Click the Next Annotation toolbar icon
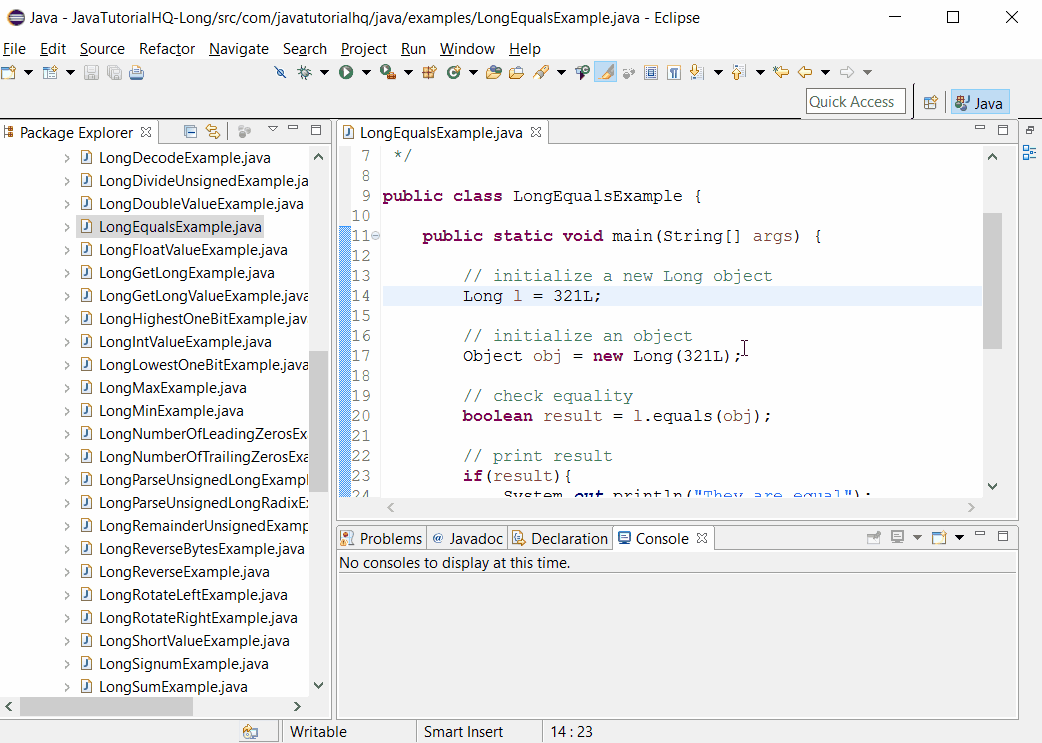1042x743 pixels. pyautogui.click(x=697, y=72)
